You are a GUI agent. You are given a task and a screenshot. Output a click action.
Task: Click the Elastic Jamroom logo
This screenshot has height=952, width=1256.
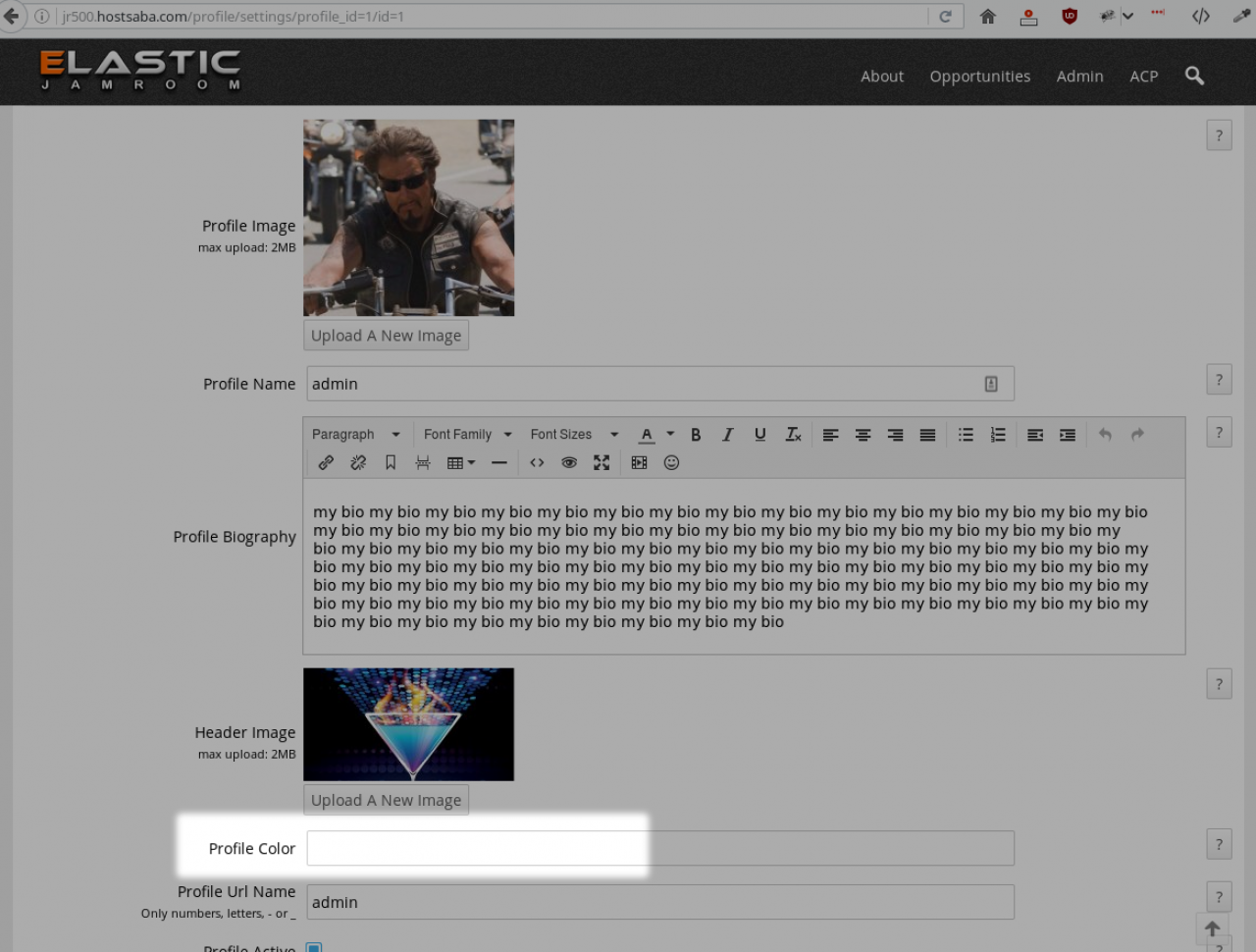[x=139, y=70]
